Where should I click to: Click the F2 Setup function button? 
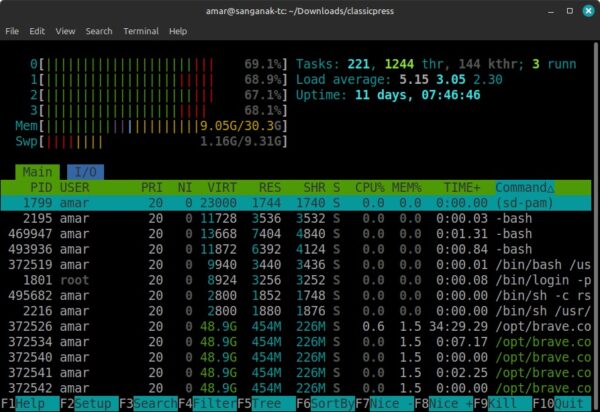pyautogui.click(x=89, y=404)
